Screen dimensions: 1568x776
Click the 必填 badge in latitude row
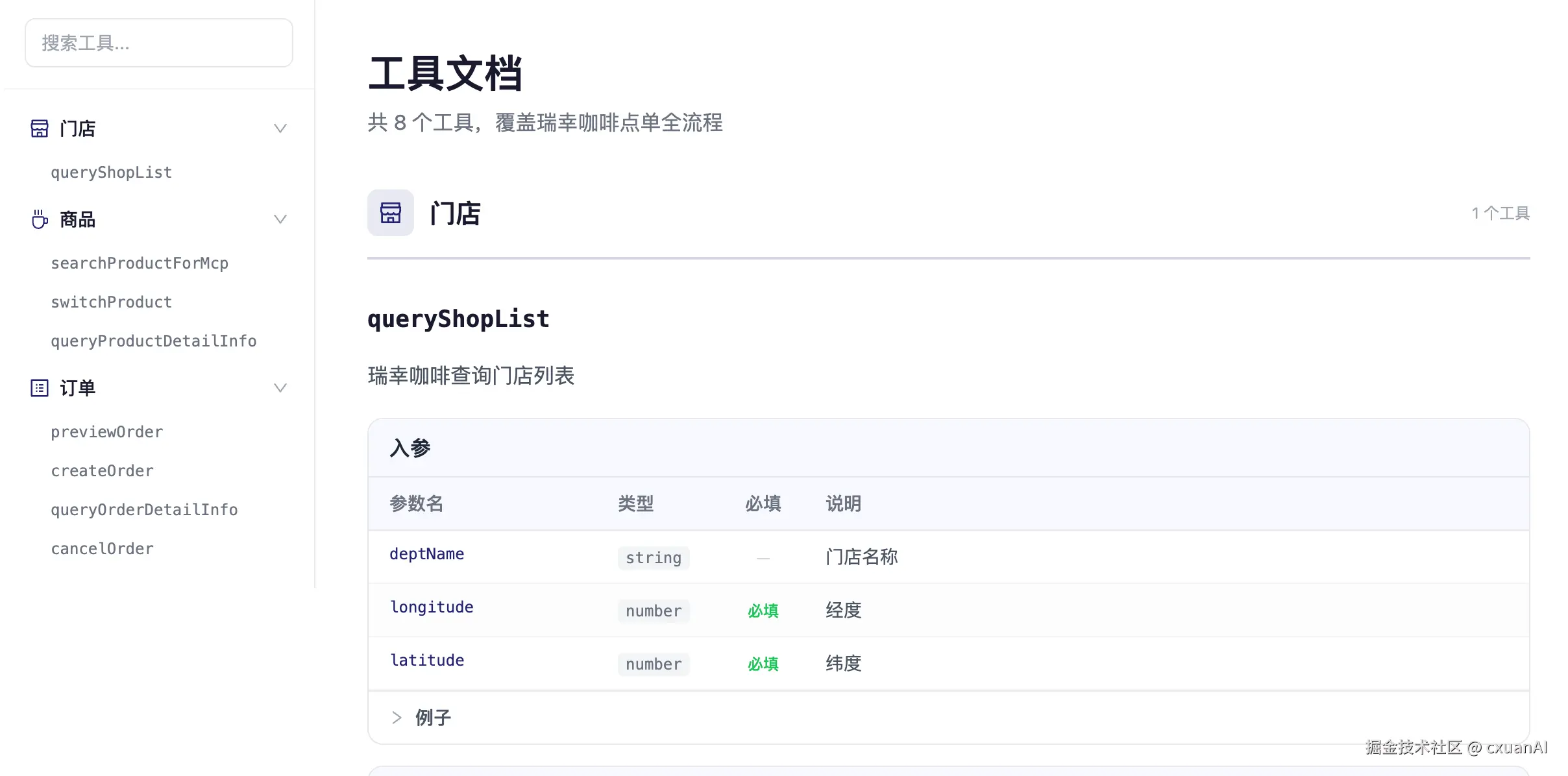[x=763, y=664]
